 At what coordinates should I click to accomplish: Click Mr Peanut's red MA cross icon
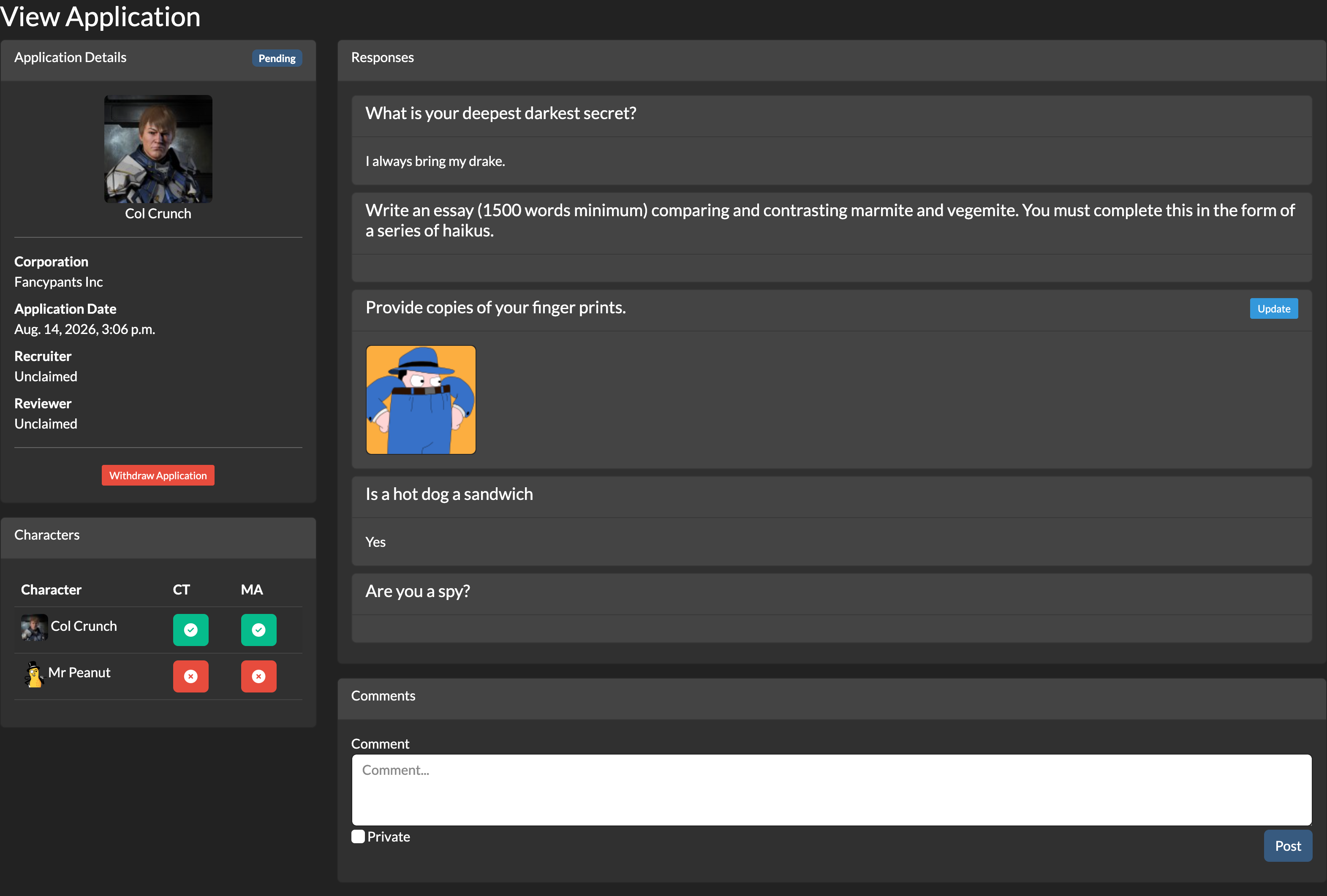pos(258,676)
